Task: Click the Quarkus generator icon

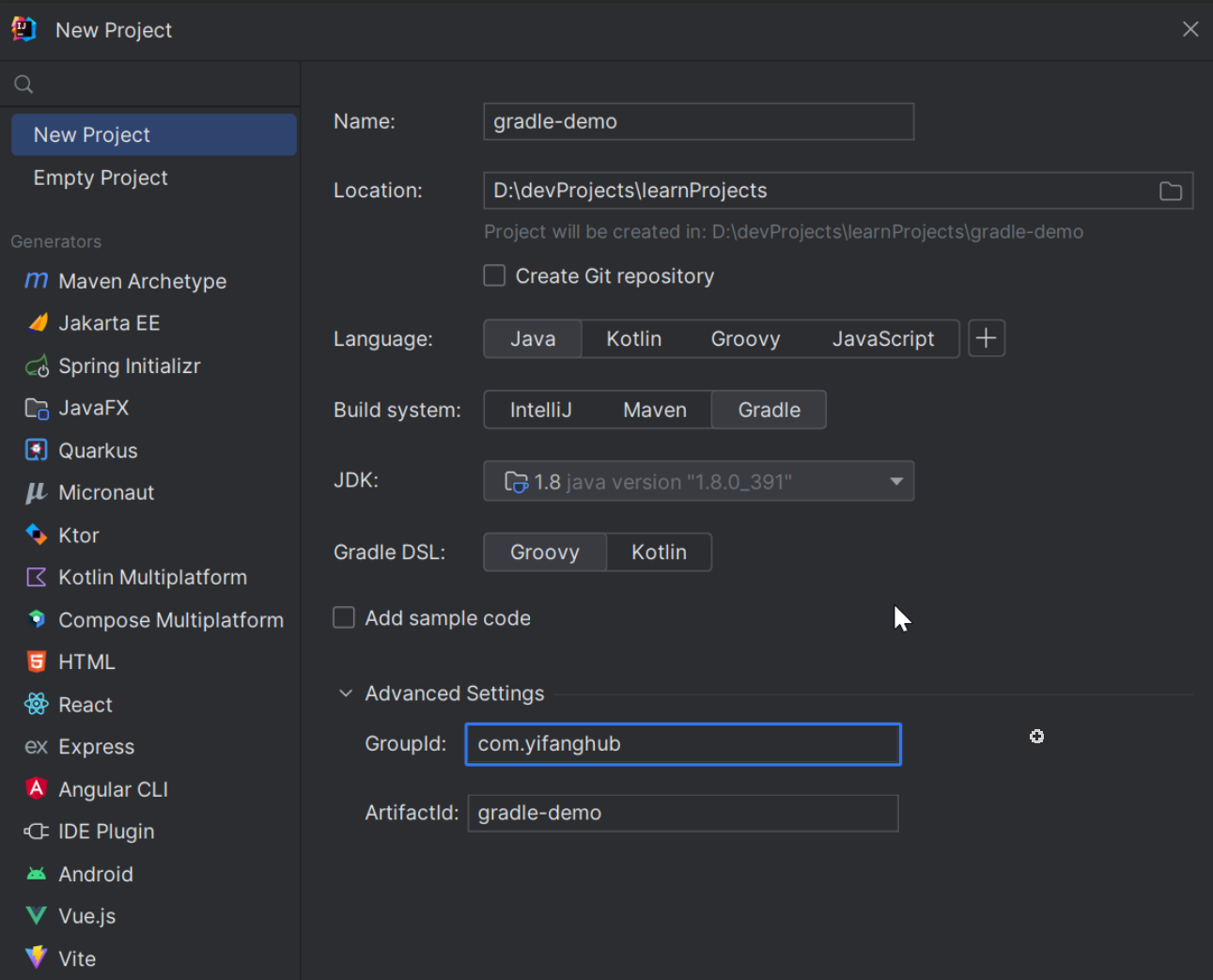Action: 37,451
